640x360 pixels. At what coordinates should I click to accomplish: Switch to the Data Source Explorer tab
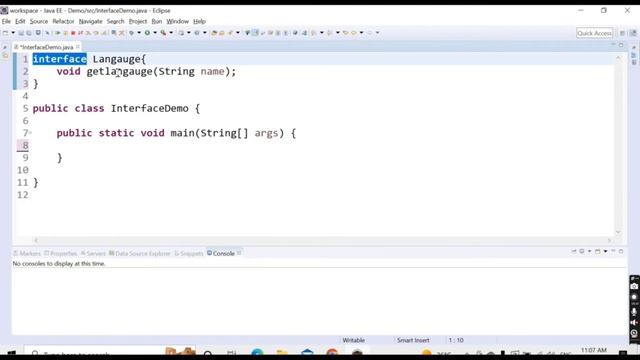pos(140,253)
